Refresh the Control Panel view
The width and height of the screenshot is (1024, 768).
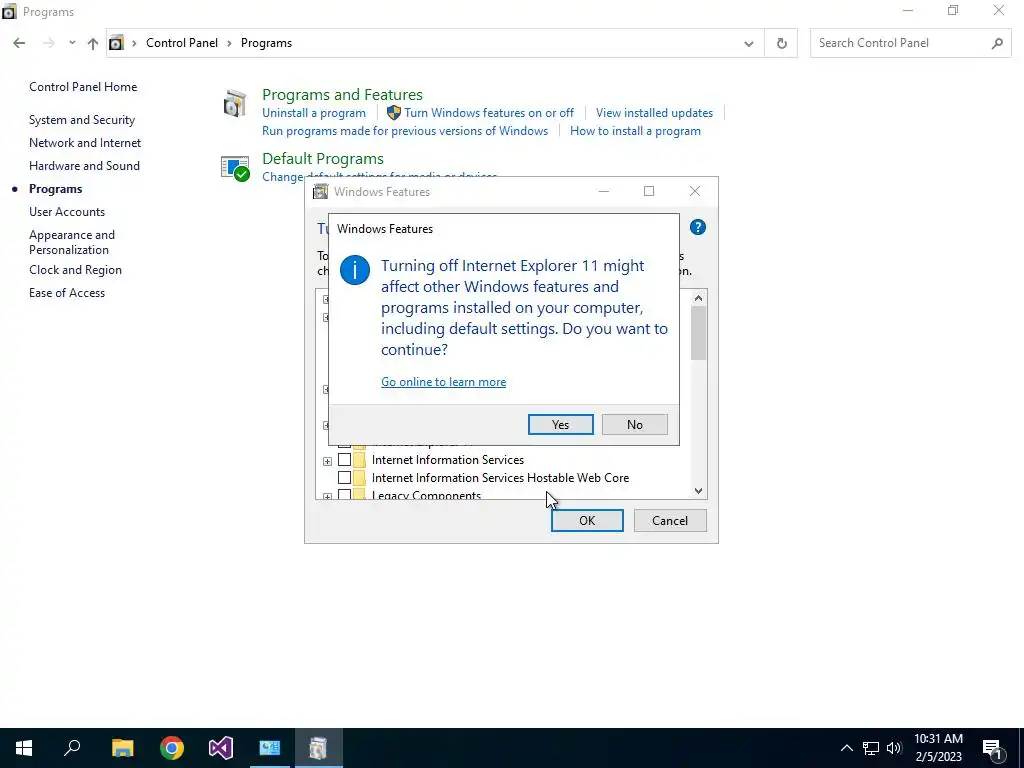781,44
